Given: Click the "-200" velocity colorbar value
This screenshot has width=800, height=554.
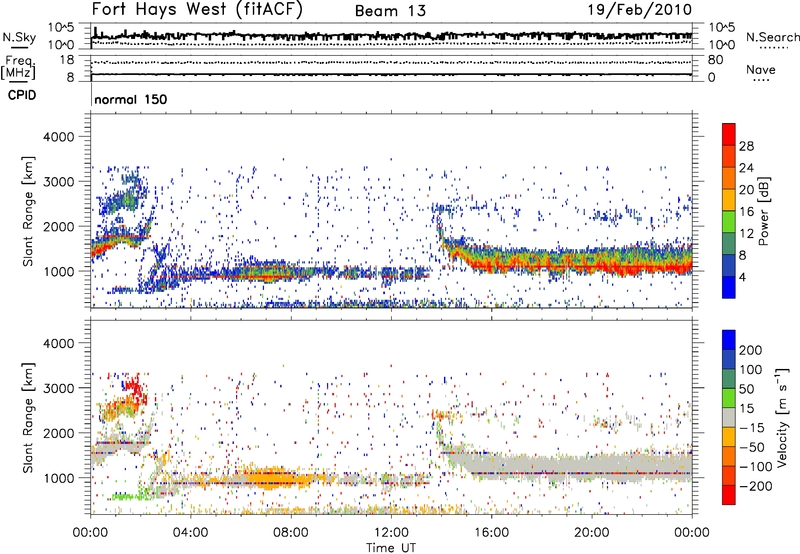Looking at the screenshot, I should click(x=755, y=486).
